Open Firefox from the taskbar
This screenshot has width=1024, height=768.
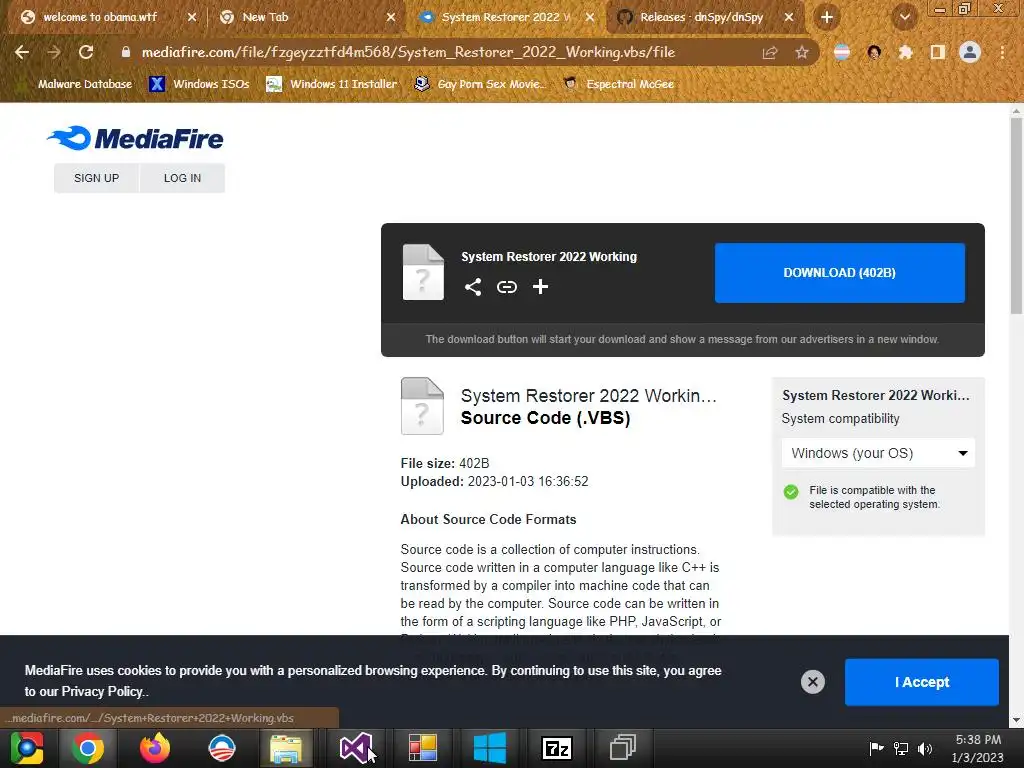pos(155,747)
